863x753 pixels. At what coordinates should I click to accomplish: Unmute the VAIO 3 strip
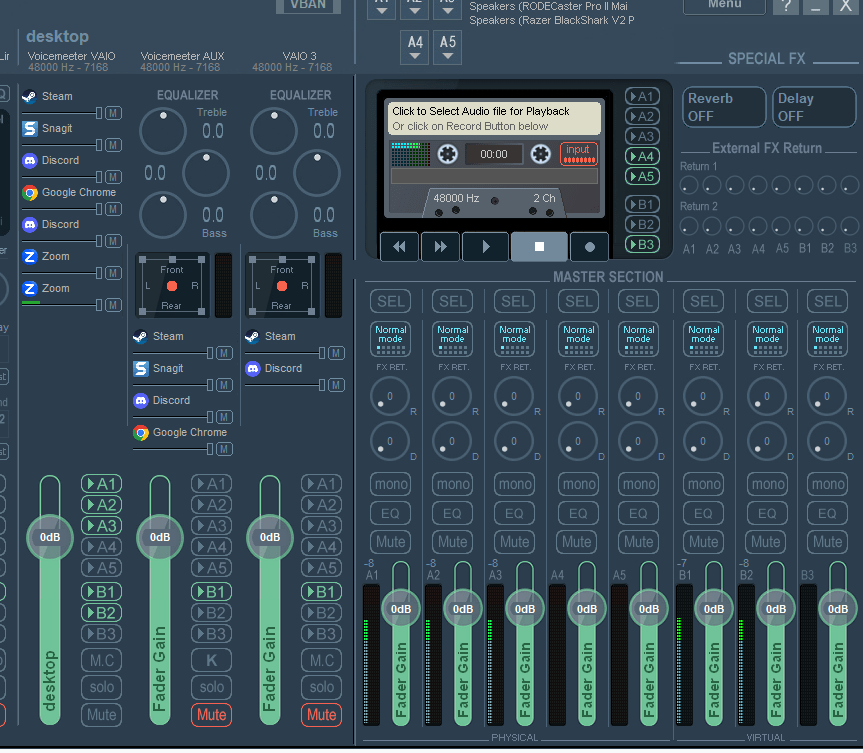[322, 715]
